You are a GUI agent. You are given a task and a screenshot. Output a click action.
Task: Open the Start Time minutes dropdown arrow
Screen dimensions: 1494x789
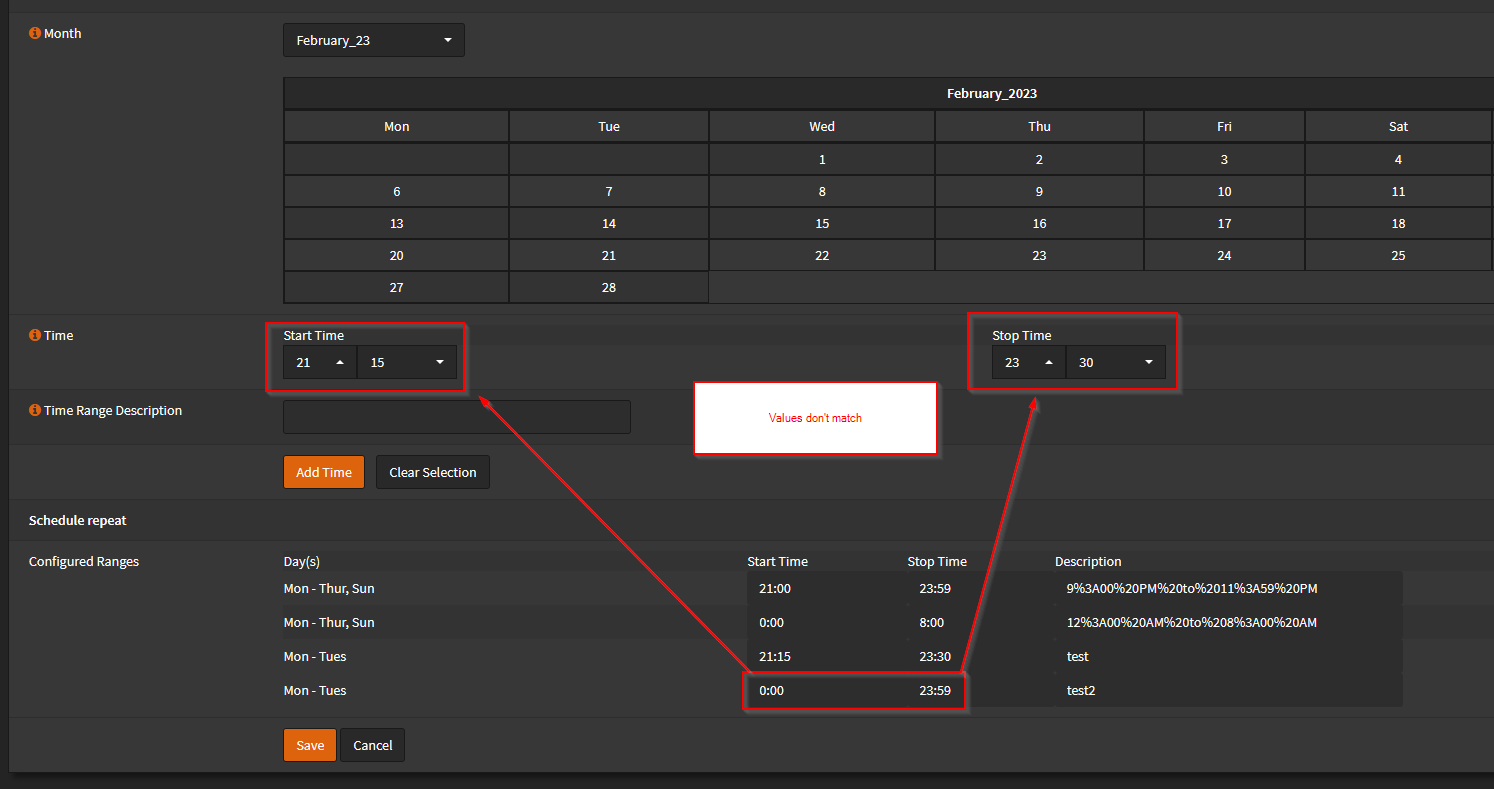click(x=439, y=362)
